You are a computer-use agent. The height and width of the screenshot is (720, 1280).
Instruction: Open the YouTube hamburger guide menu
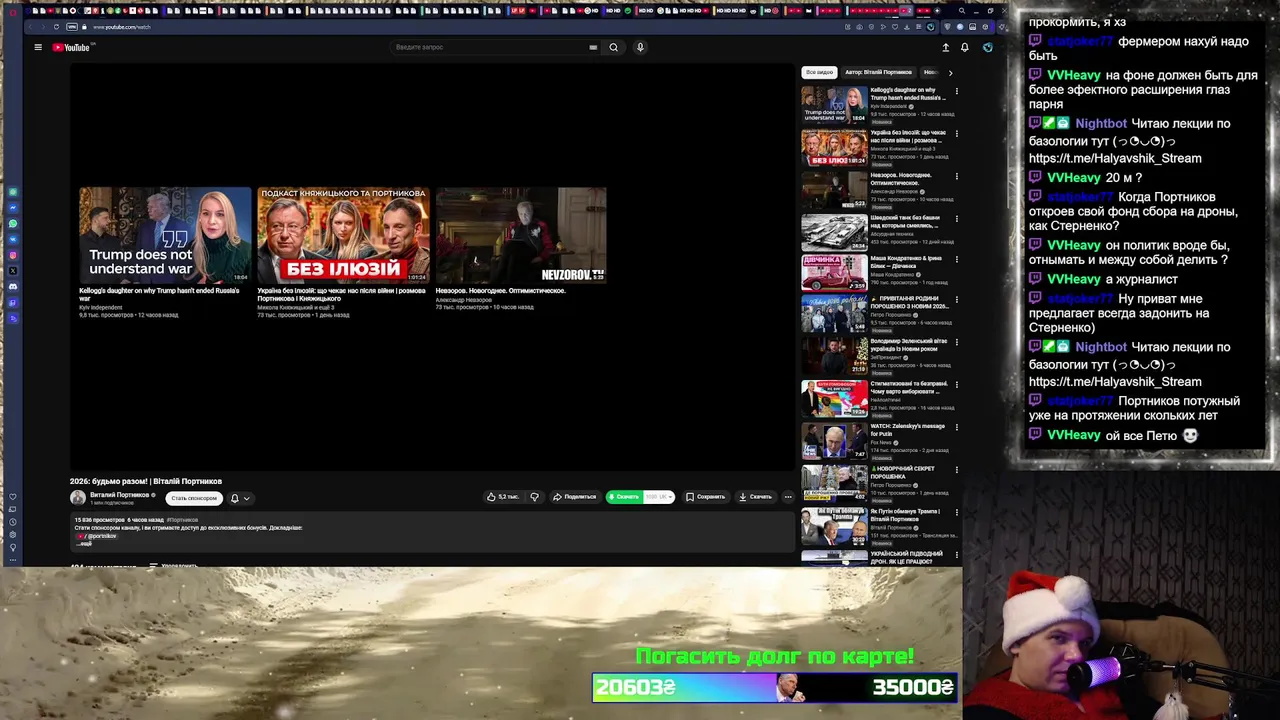(x=38, y=47)
